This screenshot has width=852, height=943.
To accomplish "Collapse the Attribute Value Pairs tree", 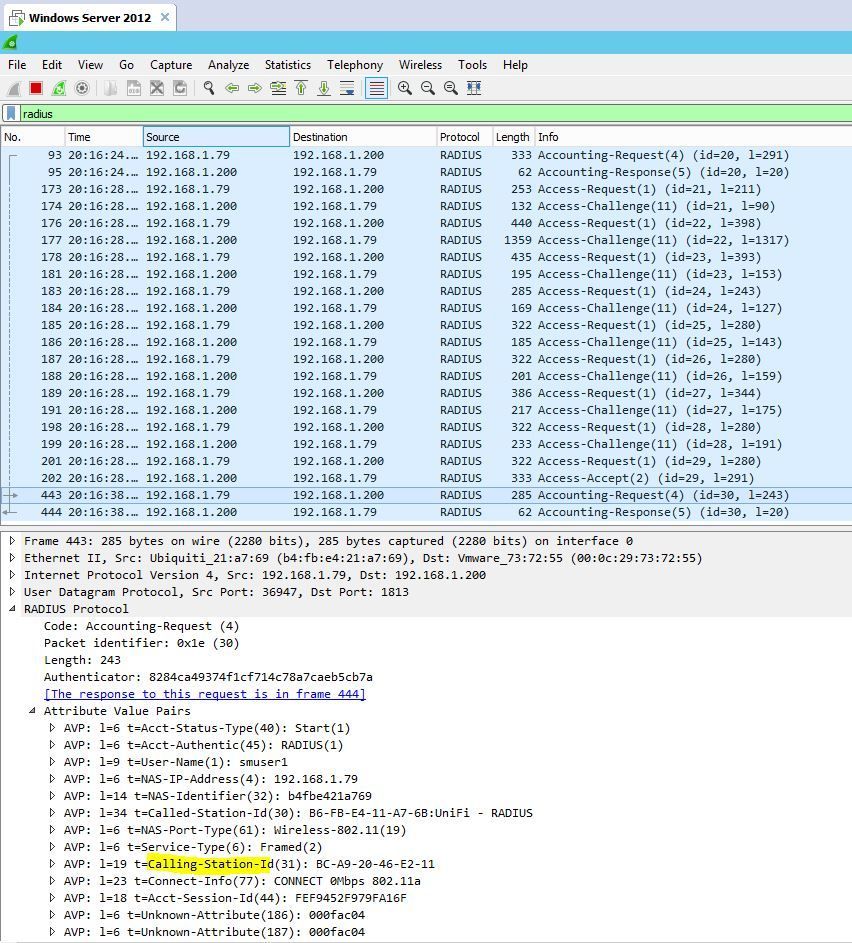I will (x=32, y=711).
